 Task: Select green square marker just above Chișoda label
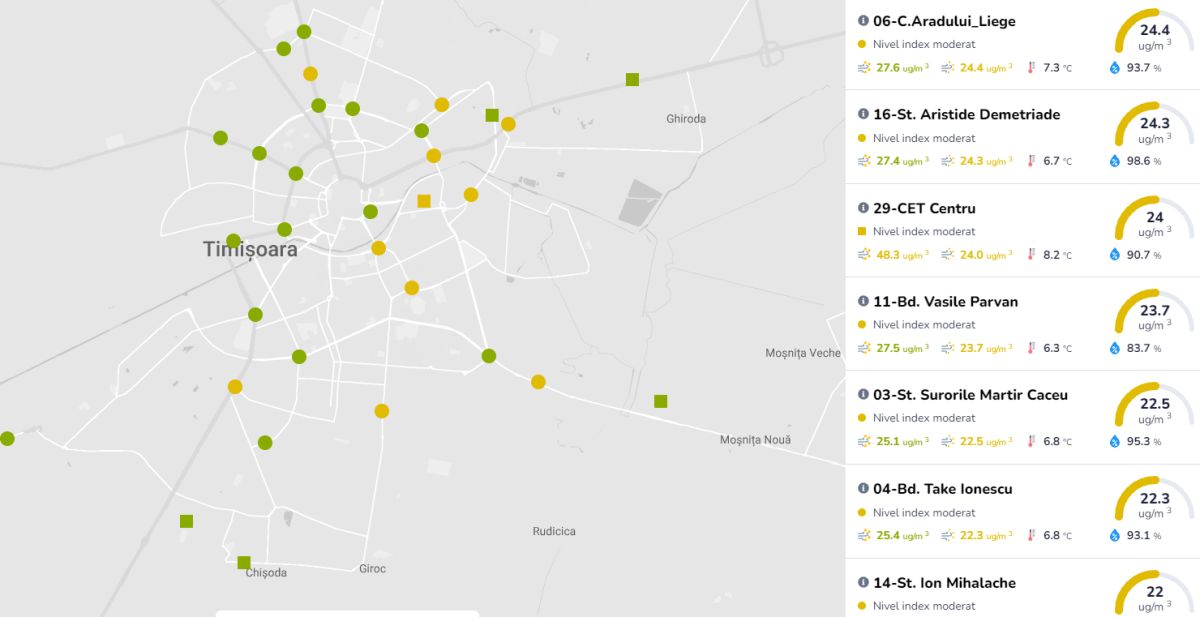244,562
